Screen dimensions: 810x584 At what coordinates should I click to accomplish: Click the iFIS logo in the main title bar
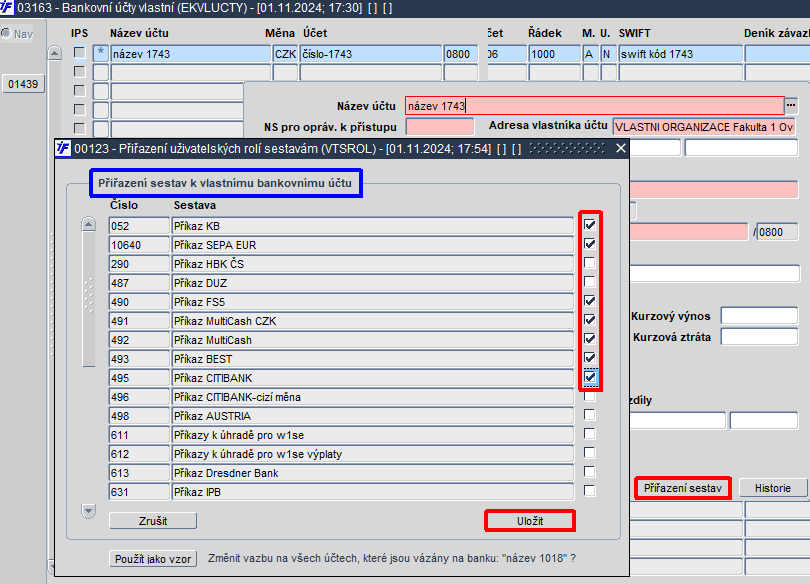[6, 7]
